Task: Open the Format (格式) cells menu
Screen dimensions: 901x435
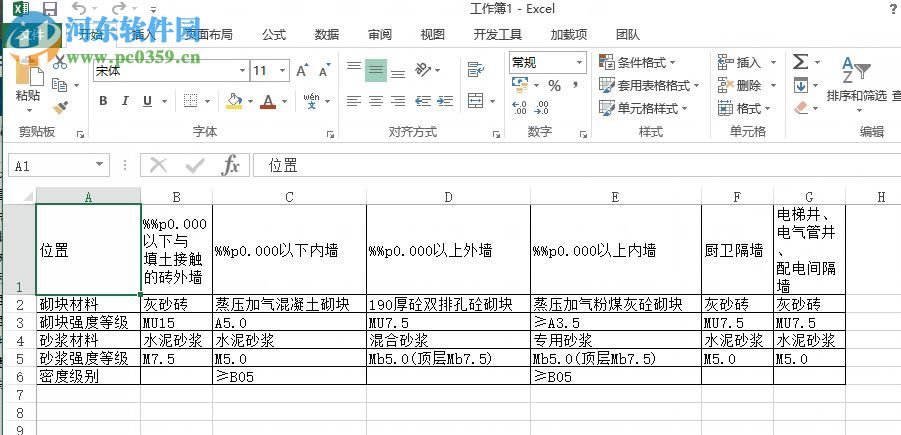Action: coord(744,108)
